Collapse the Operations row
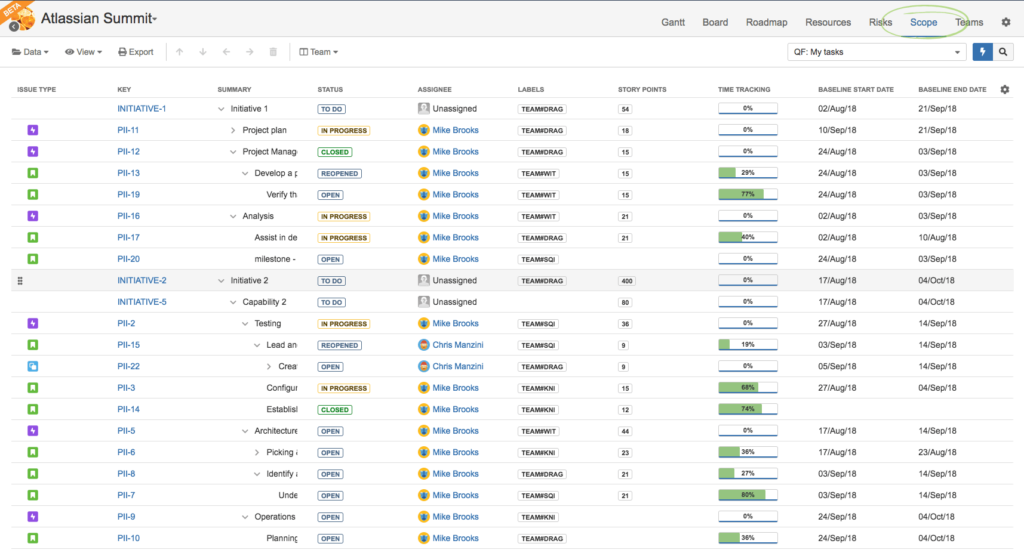This screenshot has height=556, width=1024. pyautogui.click(x=245, y=517)
